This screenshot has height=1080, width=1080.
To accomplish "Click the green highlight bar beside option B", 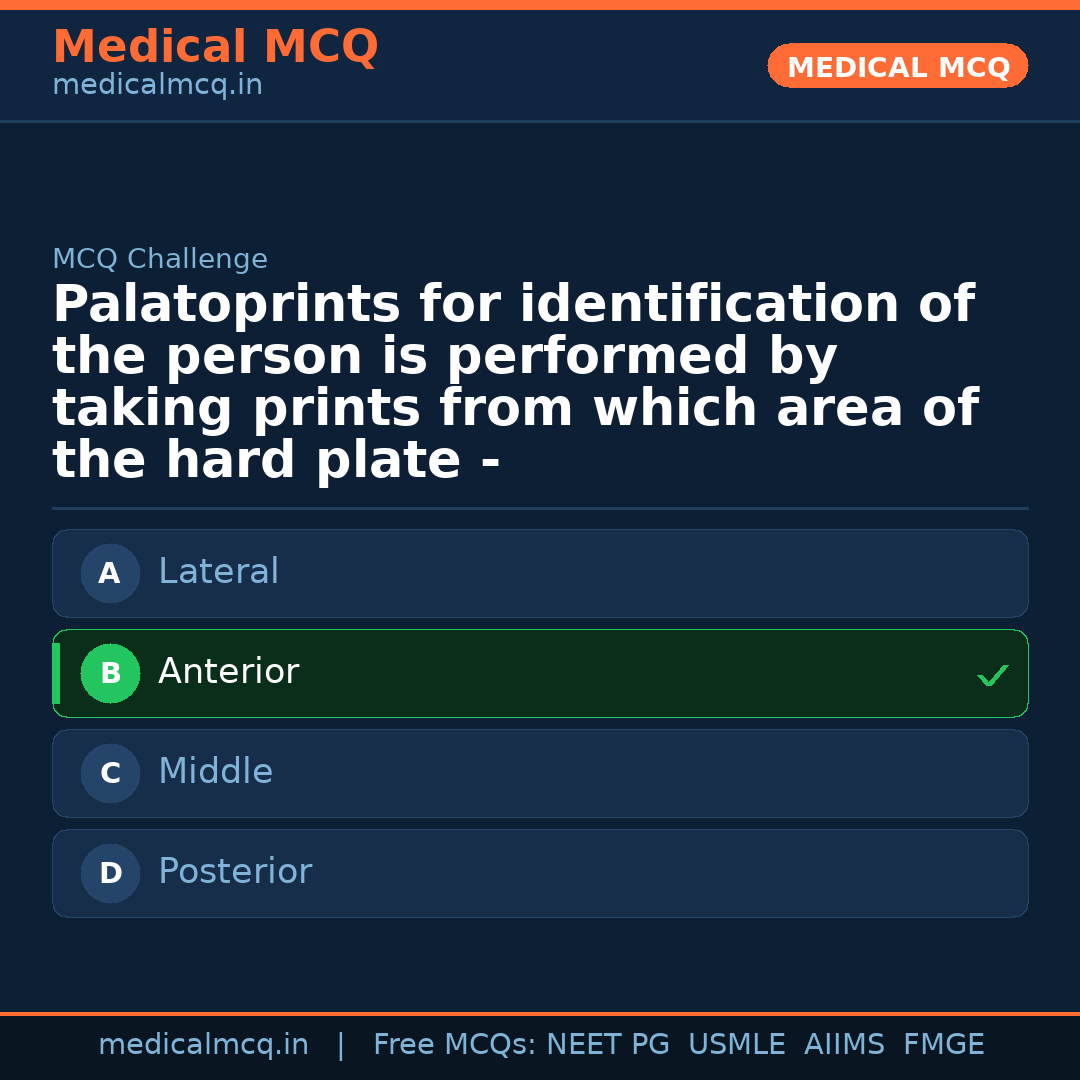I will pos(55,673).
